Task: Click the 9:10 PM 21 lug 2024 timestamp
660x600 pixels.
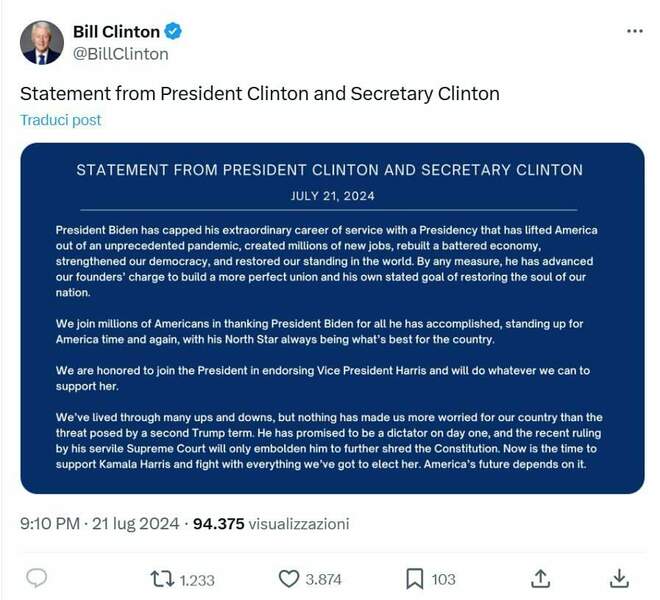Action: 99,523
